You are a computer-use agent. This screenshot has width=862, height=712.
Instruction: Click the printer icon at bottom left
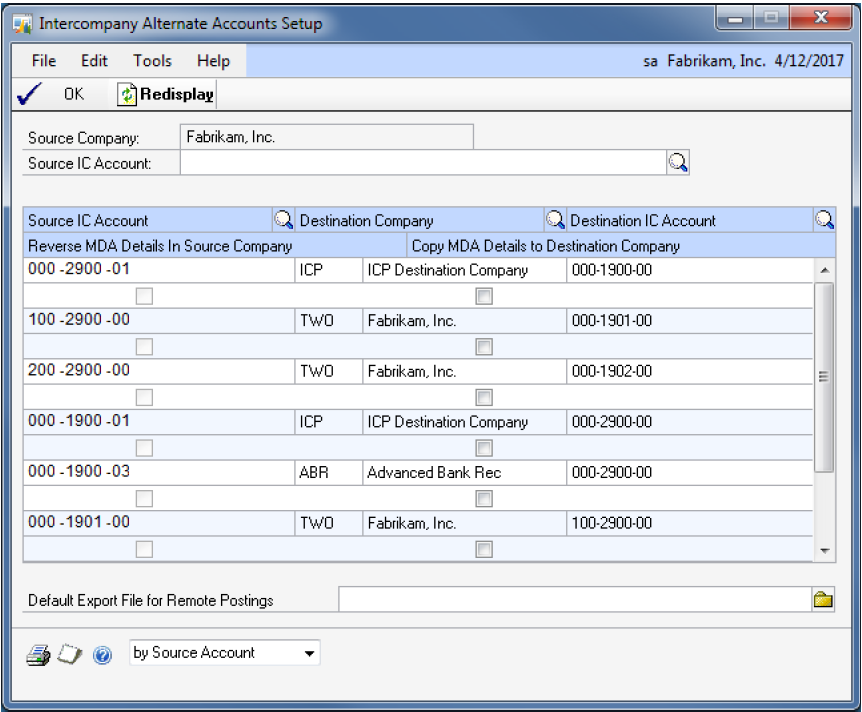click(38, 654)
